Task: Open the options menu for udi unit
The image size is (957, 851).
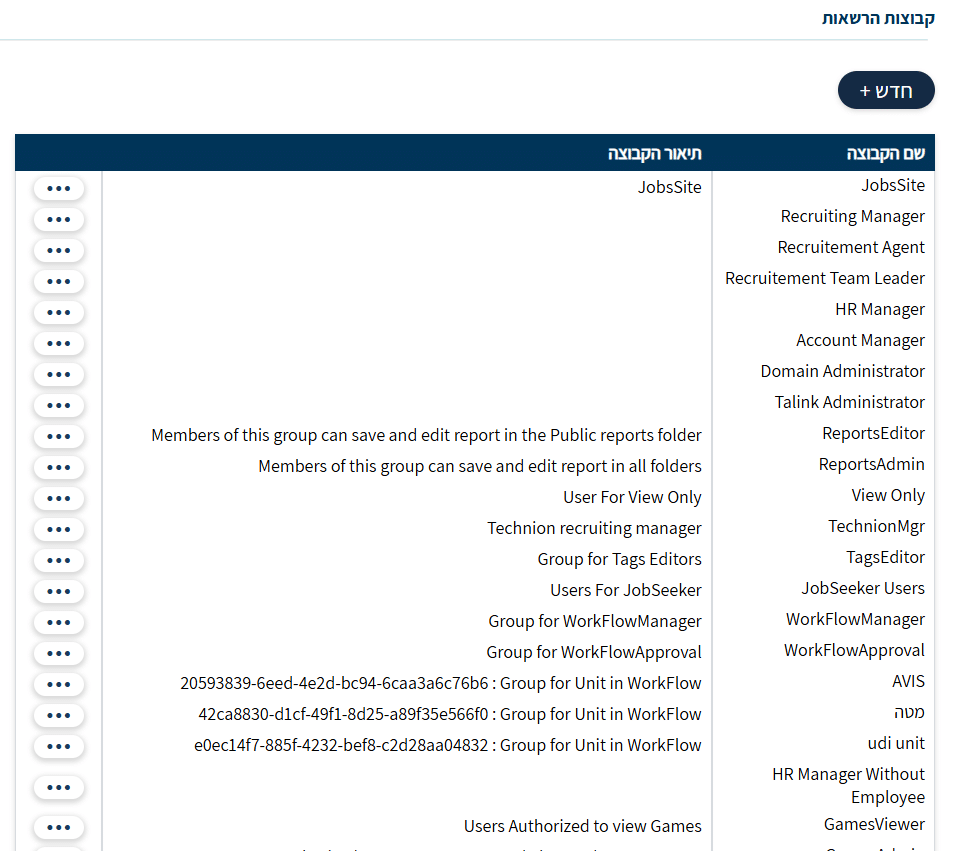Action: click(x=59, y=746)
